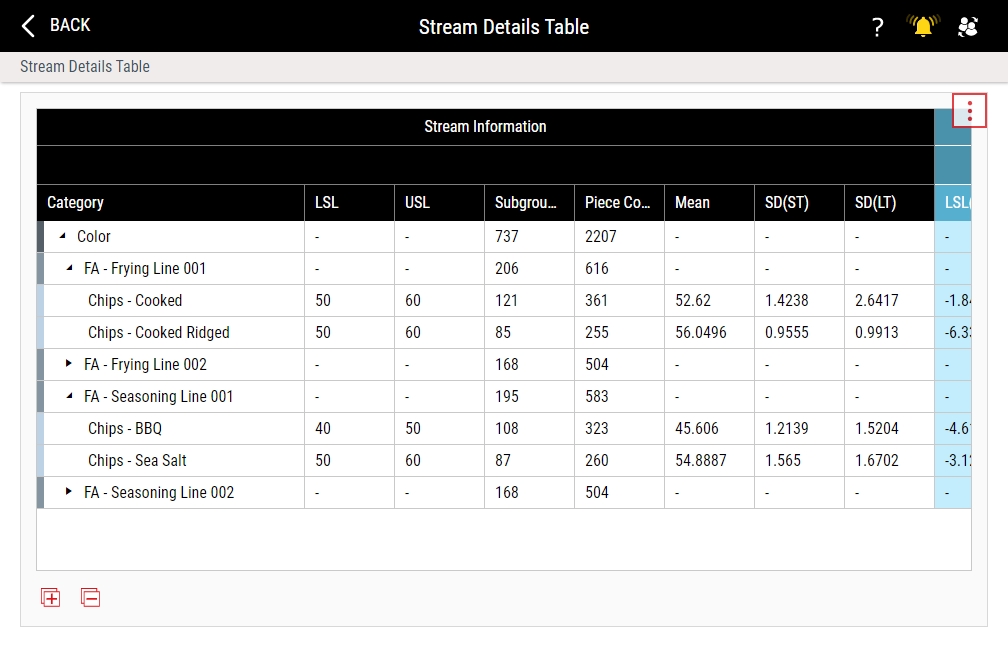1008x648 pixels.
Task: Click piece count 616
Action: [597, 268]
